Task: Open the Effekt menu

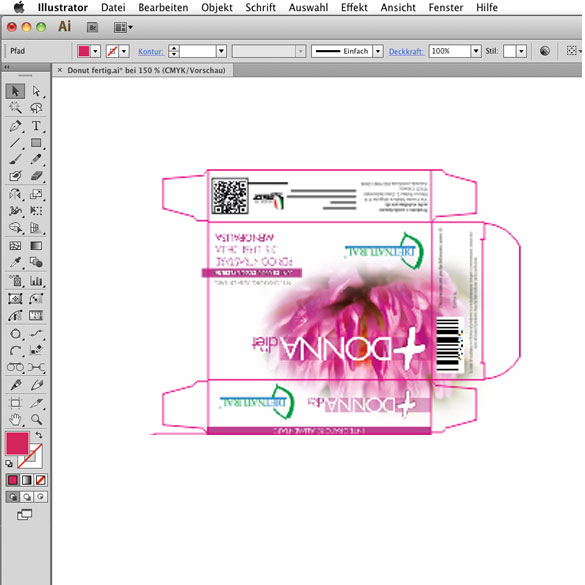Action: [x=354, y=7]
